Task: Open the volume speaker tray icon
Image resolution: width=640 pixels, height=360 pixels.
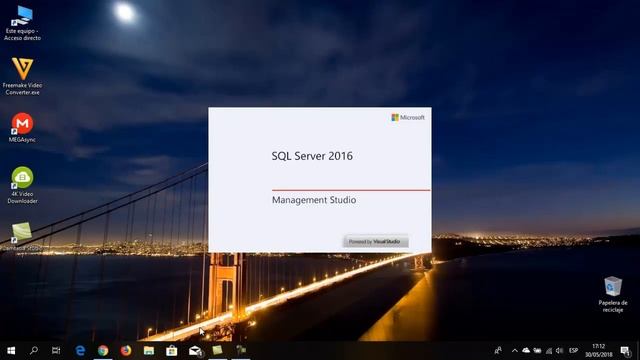Action: pyautogui.click(x=560, y=351)
